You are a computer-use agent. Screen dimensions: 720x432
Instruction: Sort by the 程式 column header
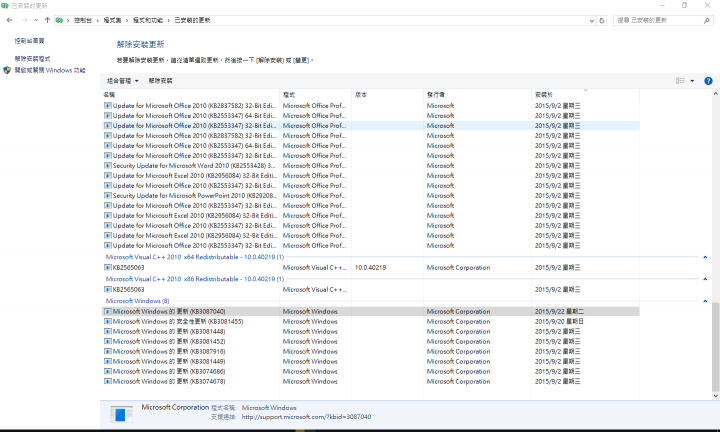point(315,95)
